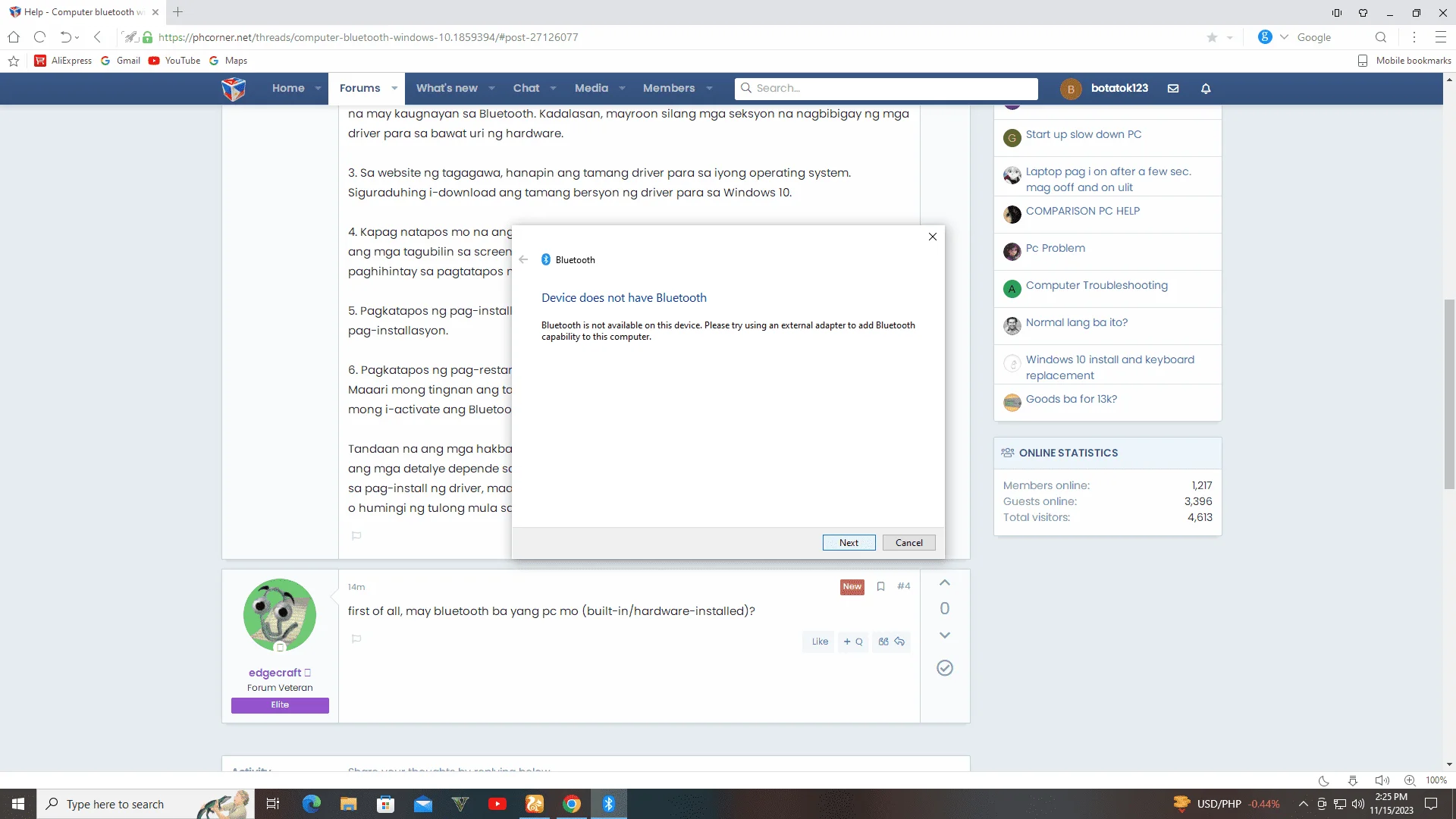Upvote post #4

945,583
